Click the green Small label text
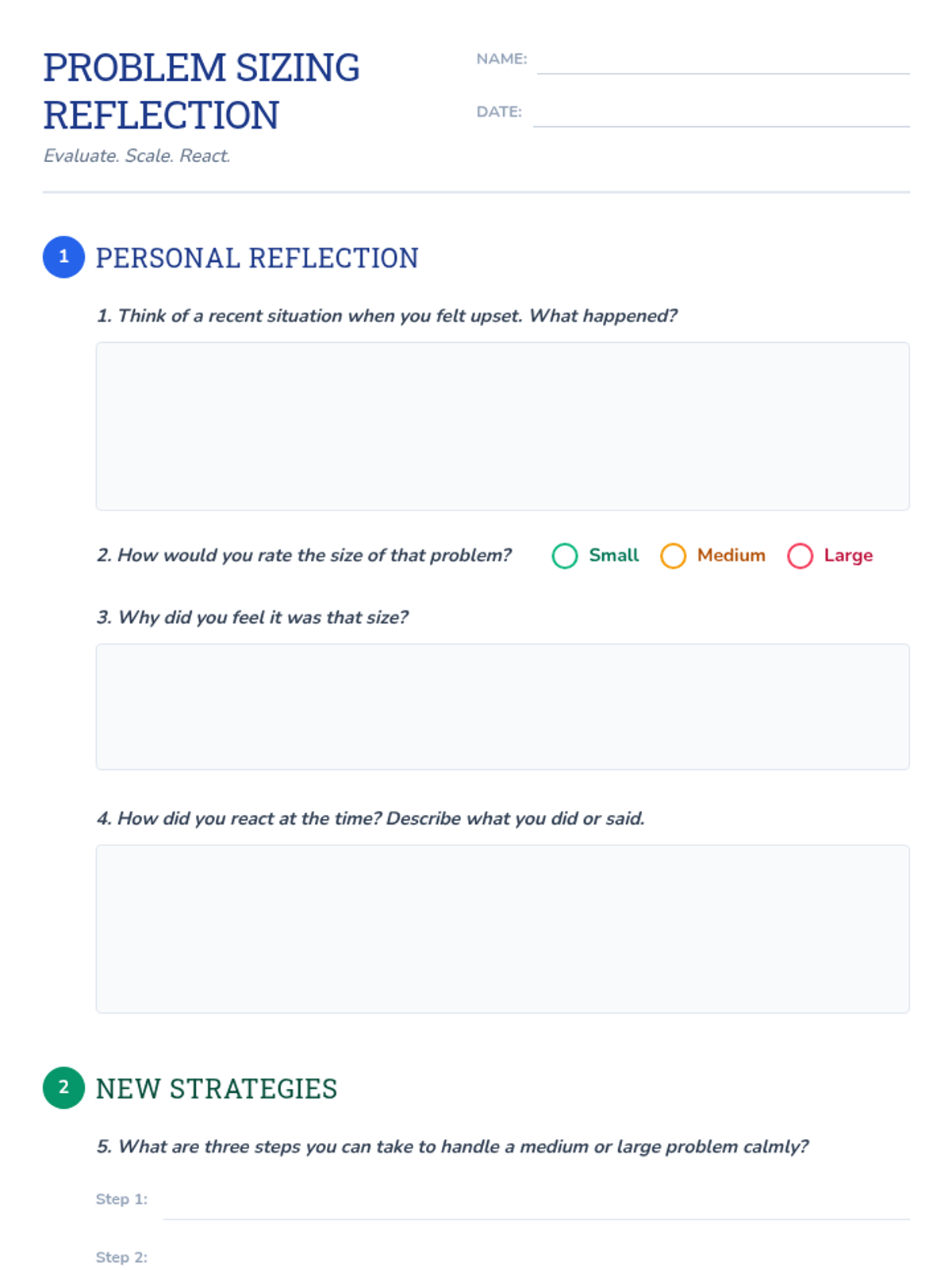Viewport: 952px width, 1270px height. (613, 555)
